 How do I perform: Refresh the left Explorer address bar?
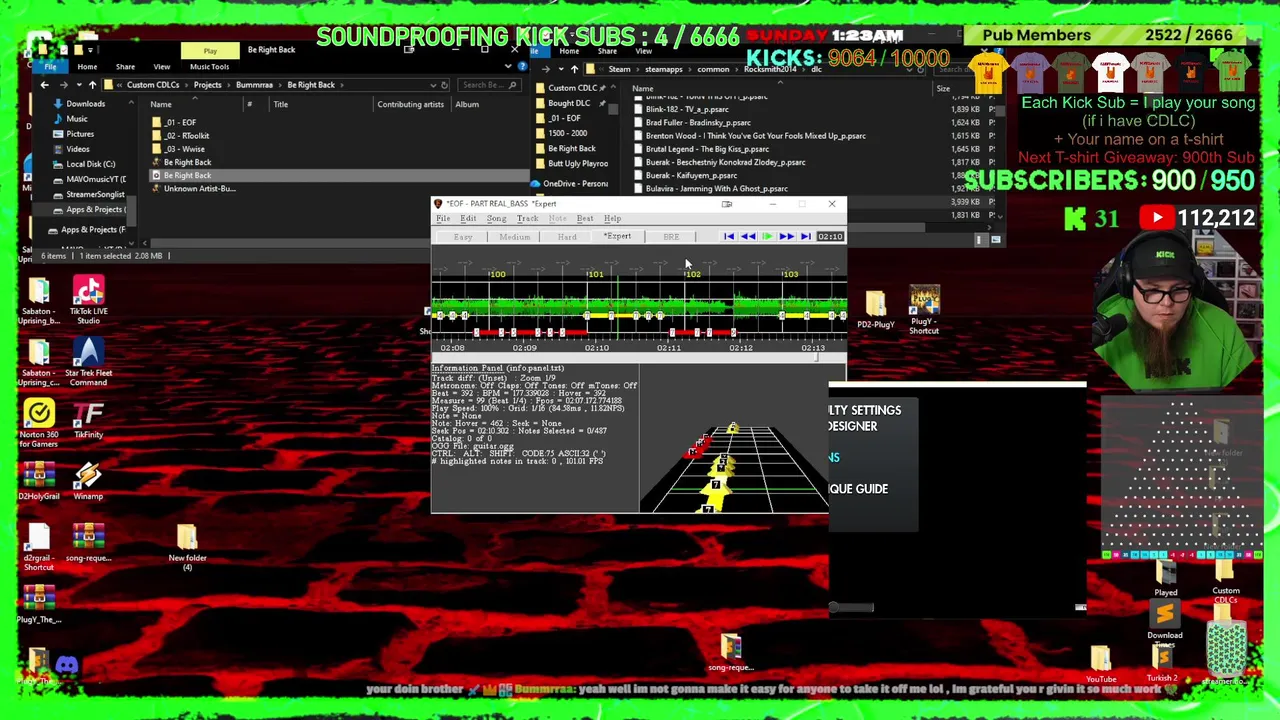pos(444,85)
